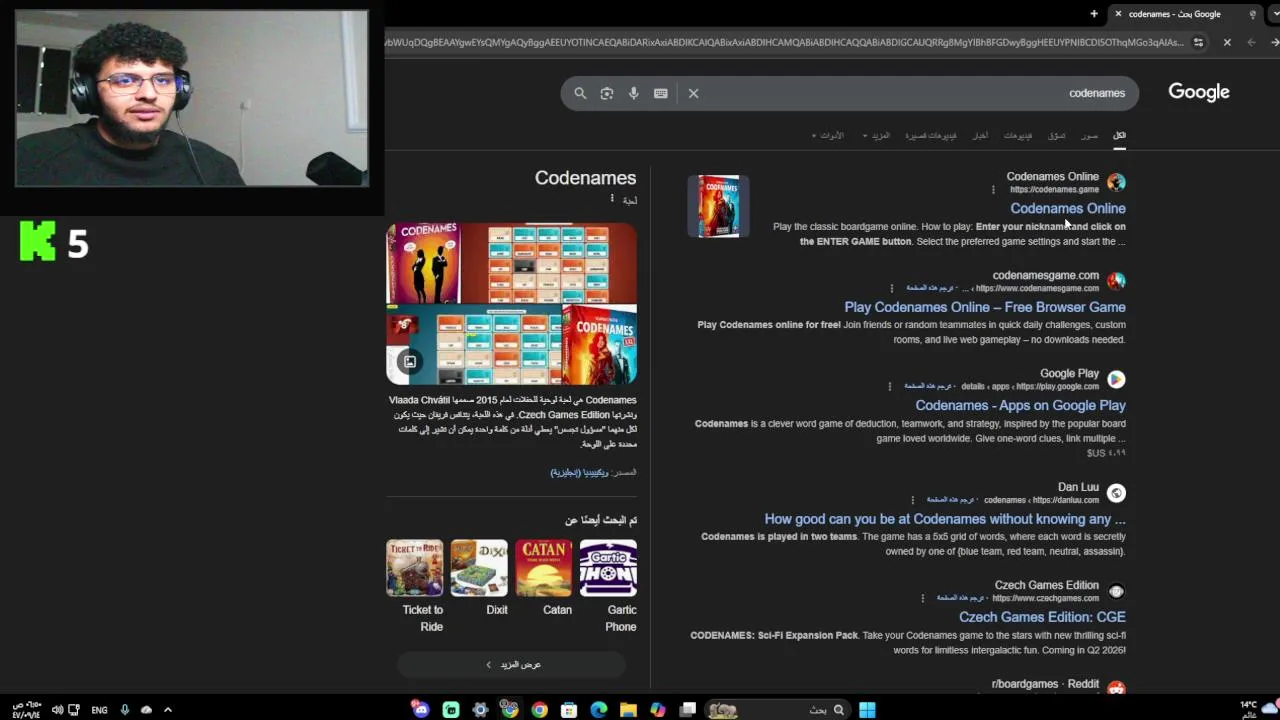The width and height of the screenshot is (1280, 720).
Task: Click the Google search magnifier icon
Action: (x=580, y=93)
